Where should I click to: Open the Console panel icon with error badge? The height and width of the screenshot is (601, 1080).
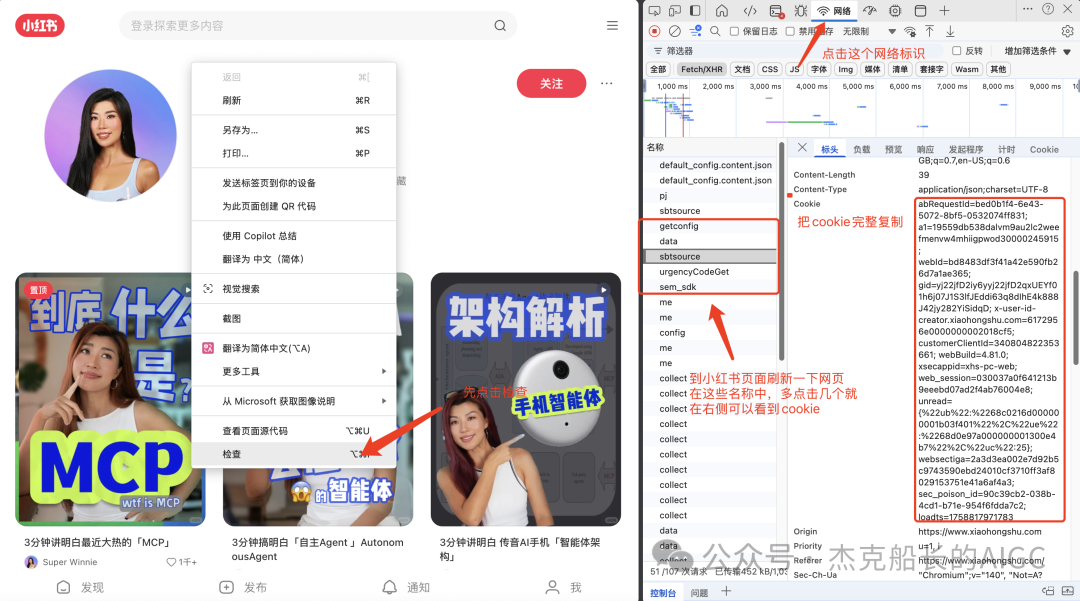pos(776,10)
